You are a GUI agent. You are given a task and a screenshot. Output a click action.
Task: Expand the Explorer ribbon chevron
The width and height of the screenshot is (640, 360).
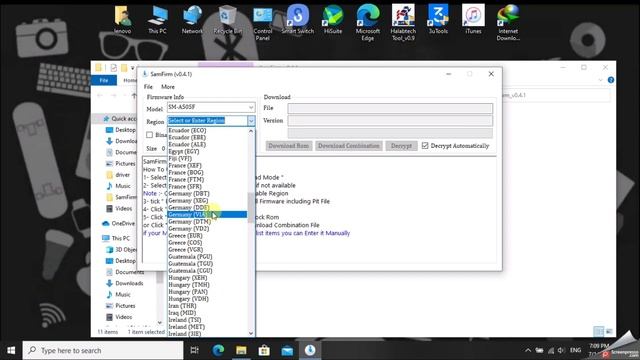[600, 80]
